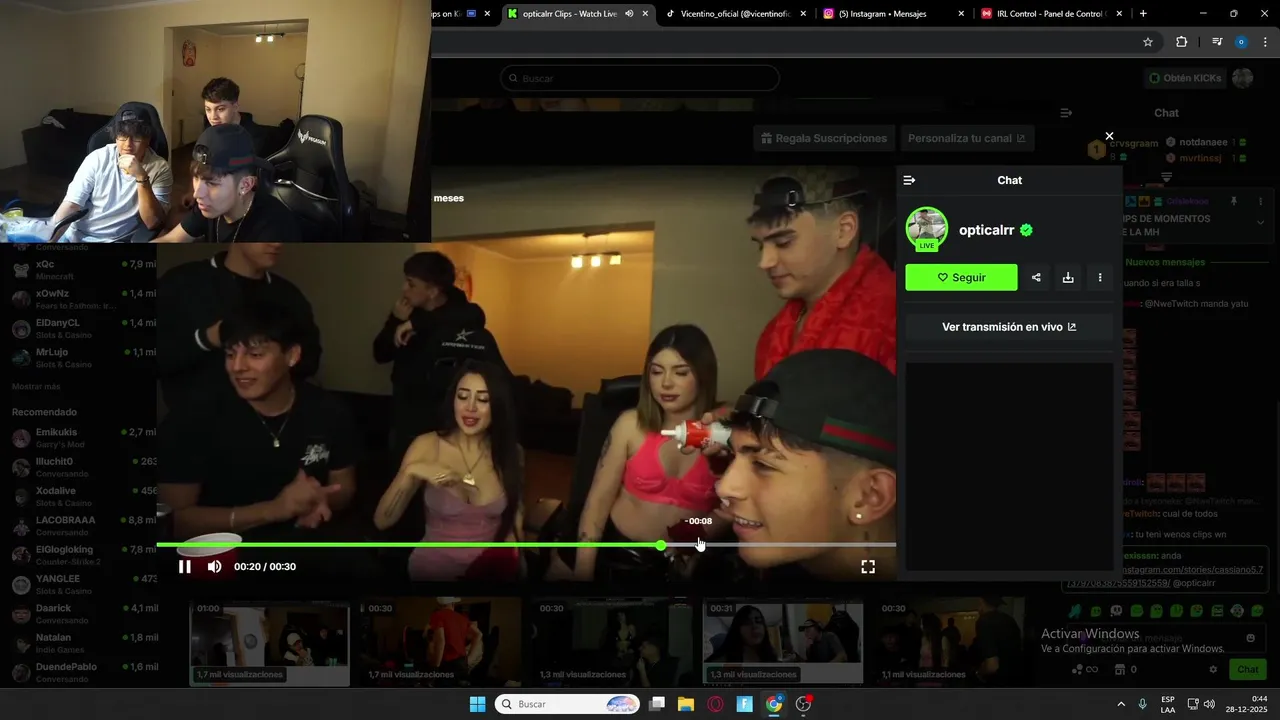The image size is (1280, 720).
Task: Open the Emikukis recommended channel
Action: coord(78,437)
